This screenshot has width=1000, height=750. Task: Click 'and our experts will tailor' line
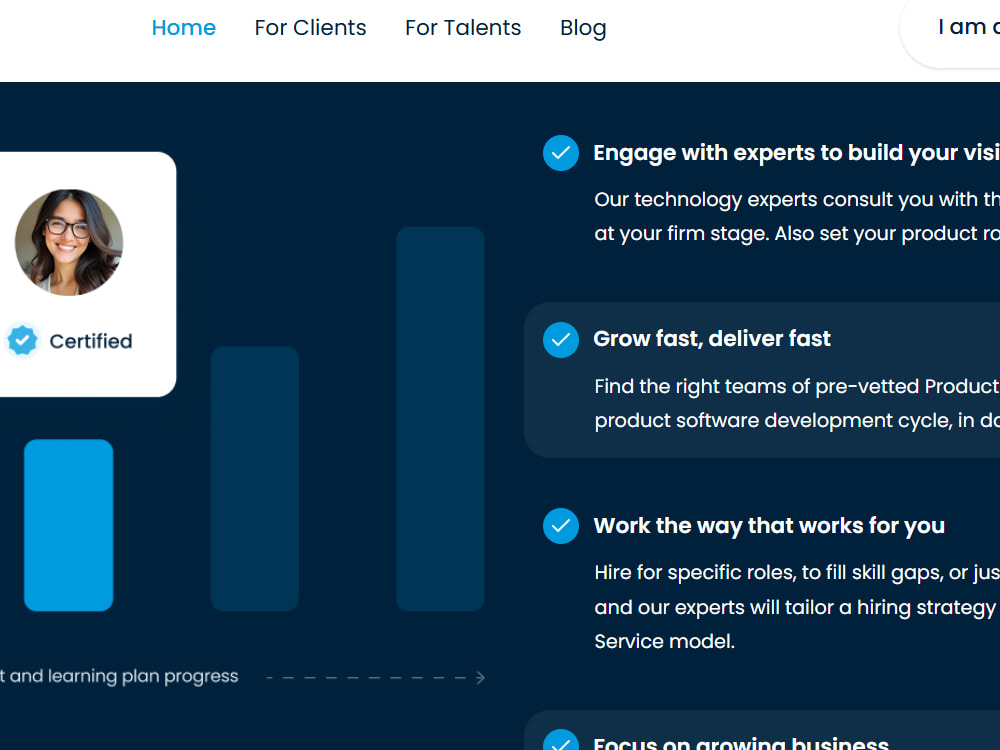pyautogui.click(x=797, y=608)
